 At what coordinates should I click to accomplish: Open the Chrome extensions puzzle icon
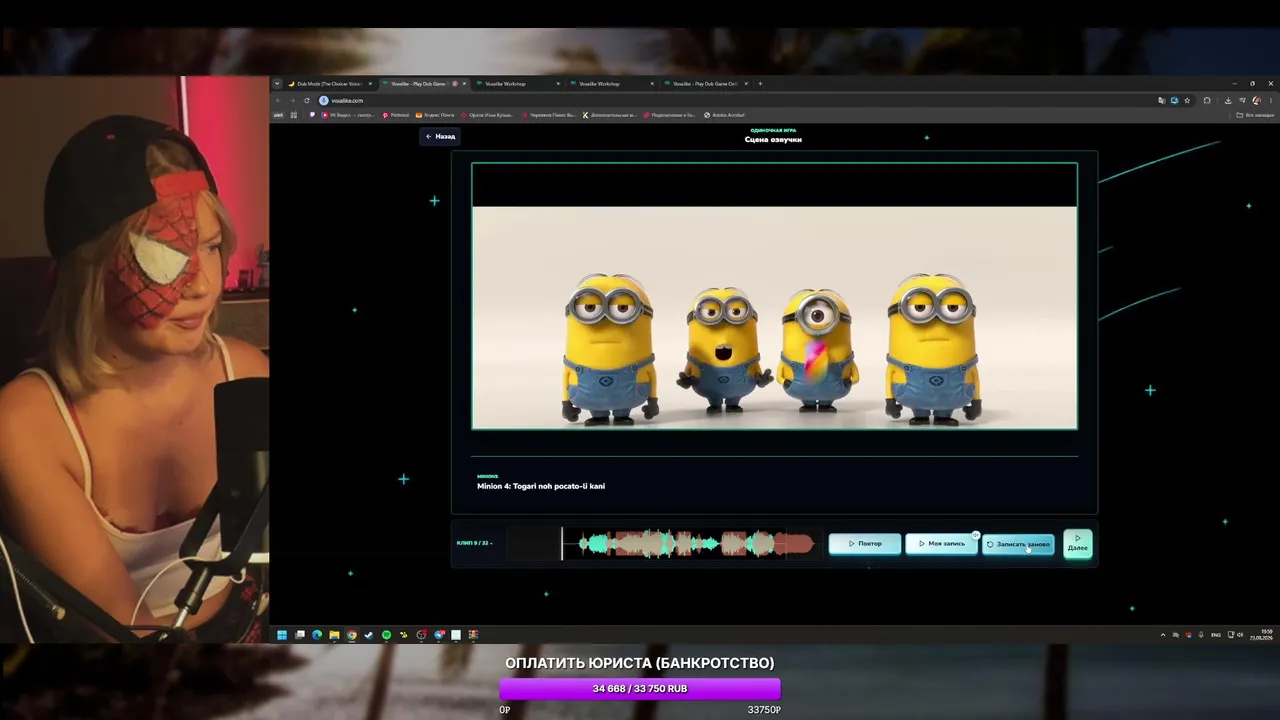click(x=1207, y=100)
